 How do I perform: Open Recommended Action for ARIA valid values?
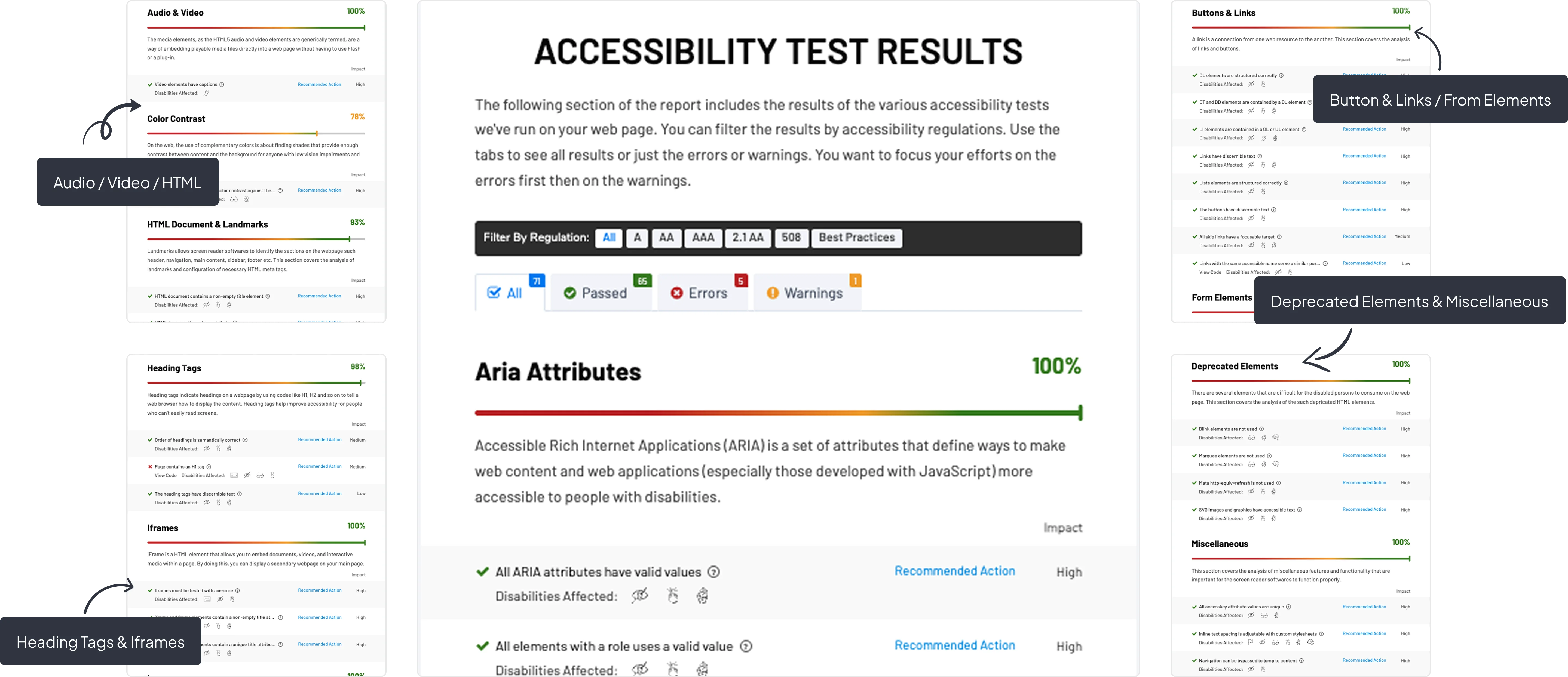pyautogui.click(x=954, y=571)
